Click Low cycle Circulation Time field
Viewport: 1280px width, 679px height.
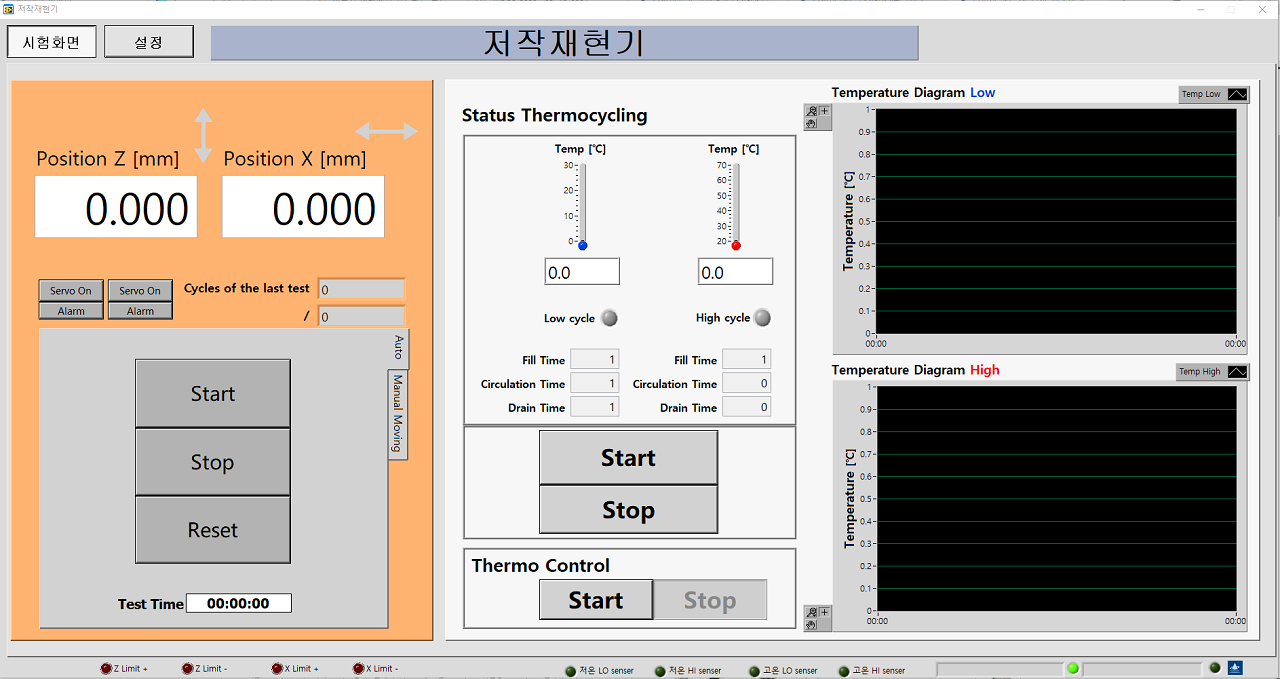(x=595, y=383)
